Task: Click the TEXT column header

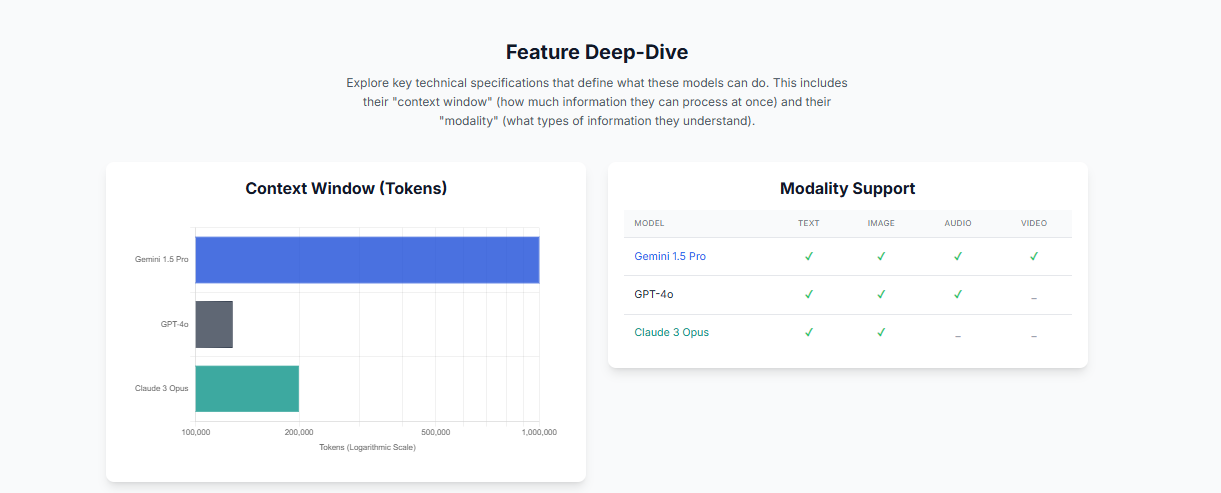Action: click(x=809, y=223)
